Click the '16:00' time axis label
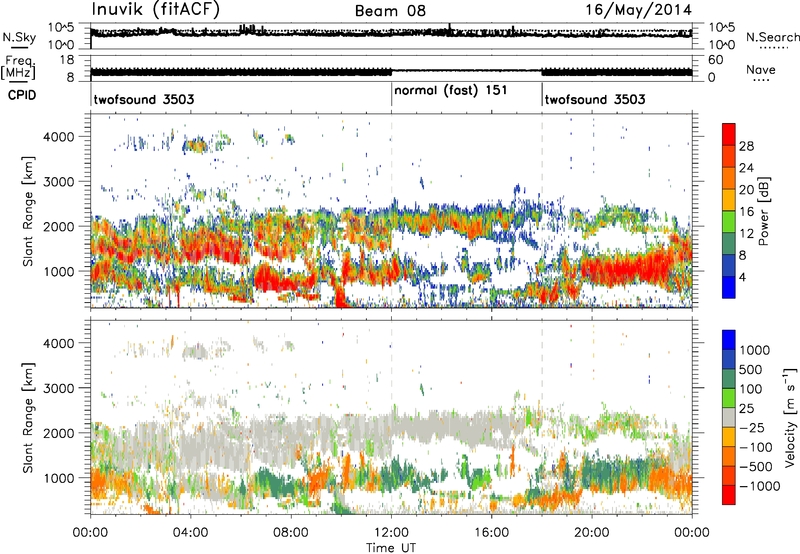Screen dimensions: 800x554 click(491, 533)
